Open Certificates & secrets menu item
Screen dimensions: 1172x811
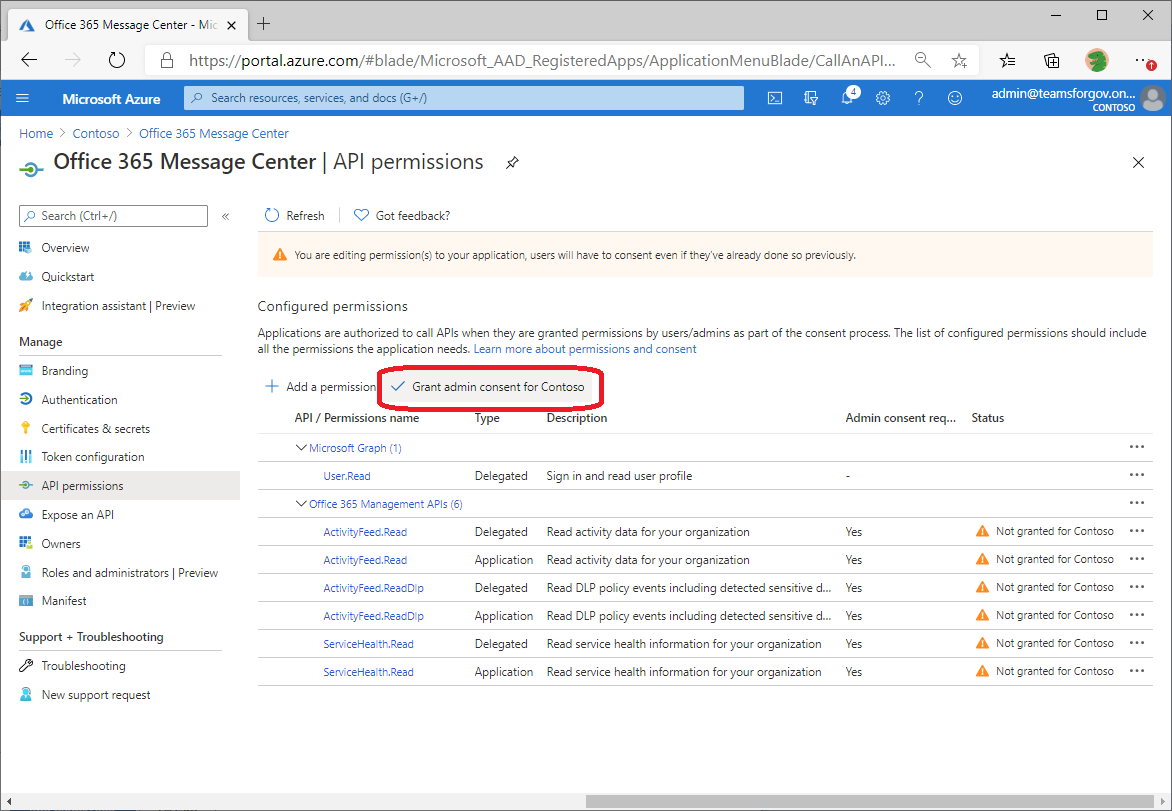click(x=95, y=429)
